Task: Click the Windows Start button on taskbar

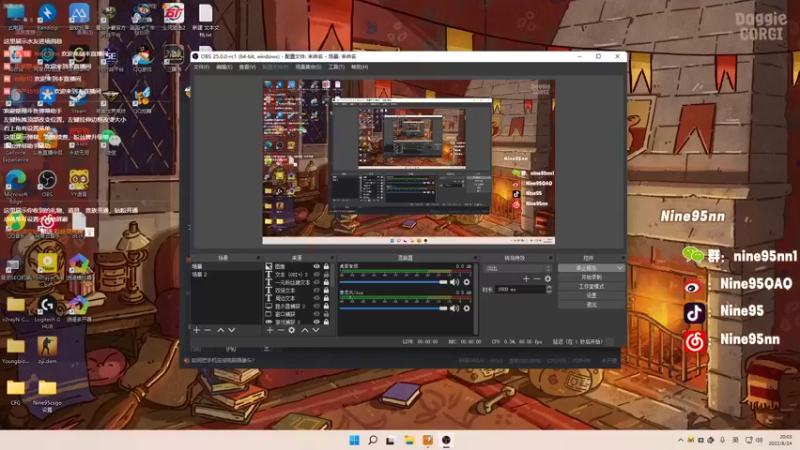Action: 354,440
